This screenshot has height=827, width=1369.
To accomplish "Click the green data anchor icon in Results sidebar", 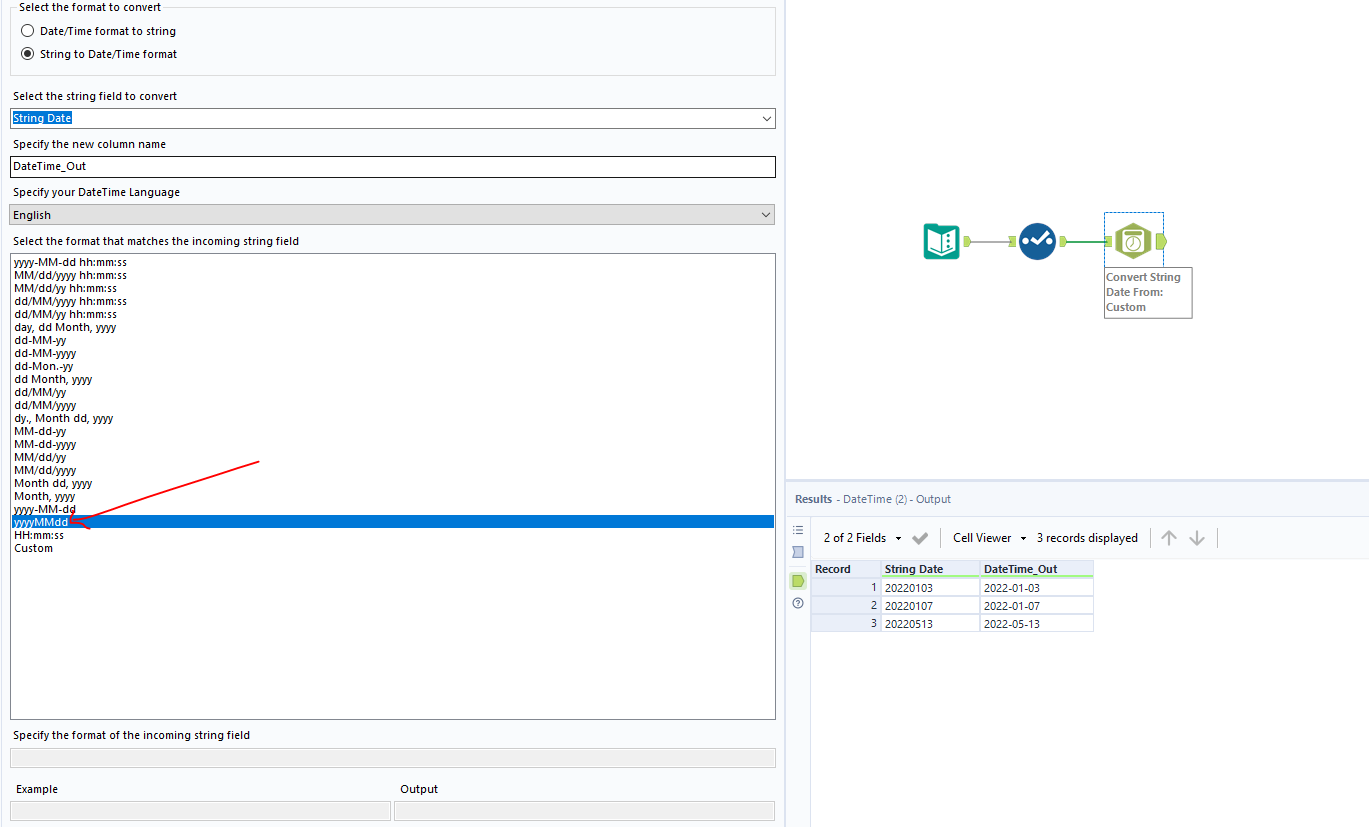I will [x=797, y=581].
